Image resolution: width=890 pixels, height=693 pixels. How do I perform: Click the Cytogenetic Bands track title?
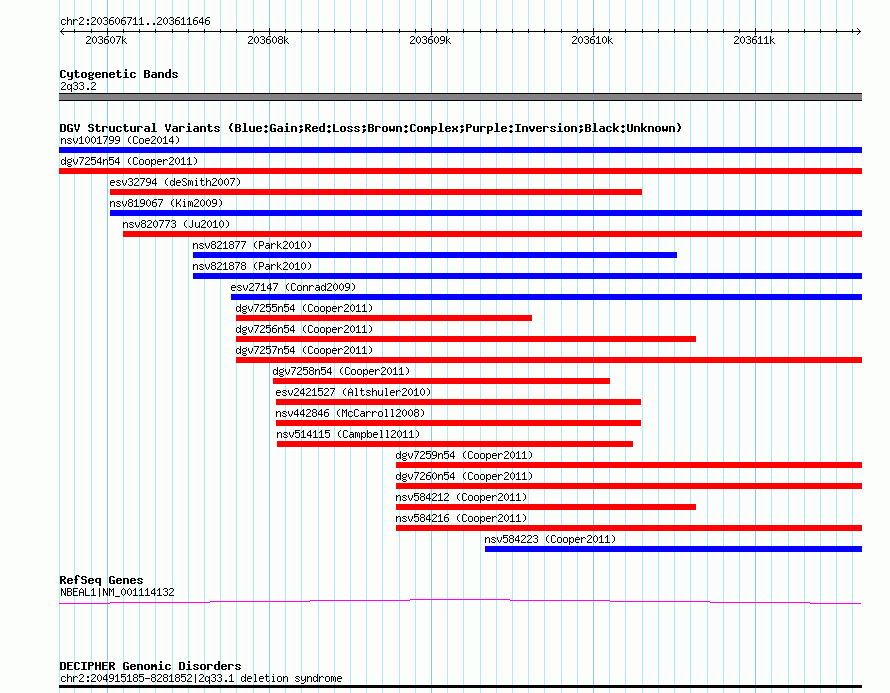119,74
